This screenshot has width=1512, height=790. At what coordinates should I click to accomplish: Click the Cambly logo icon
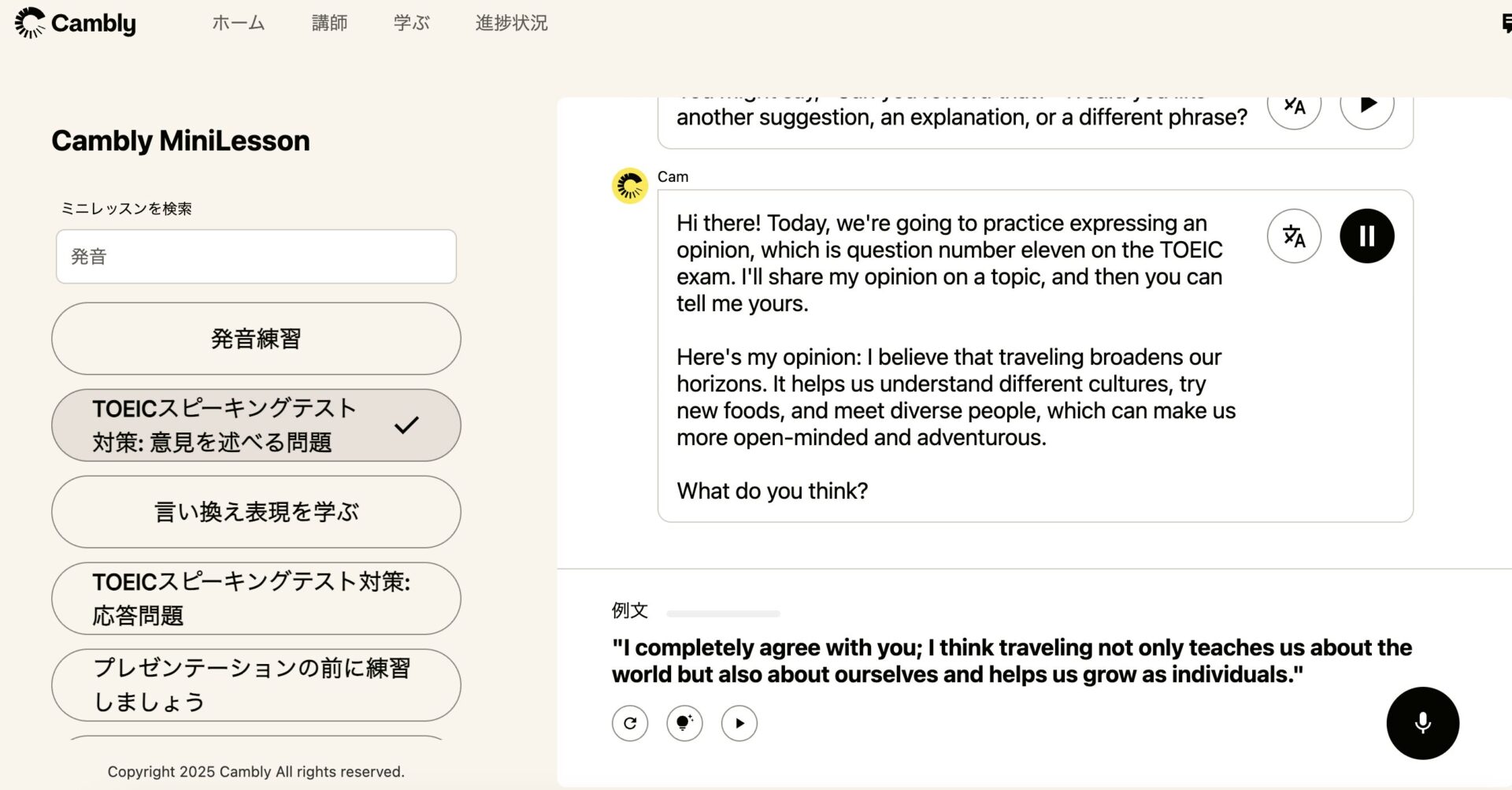[x=30, y=24]
